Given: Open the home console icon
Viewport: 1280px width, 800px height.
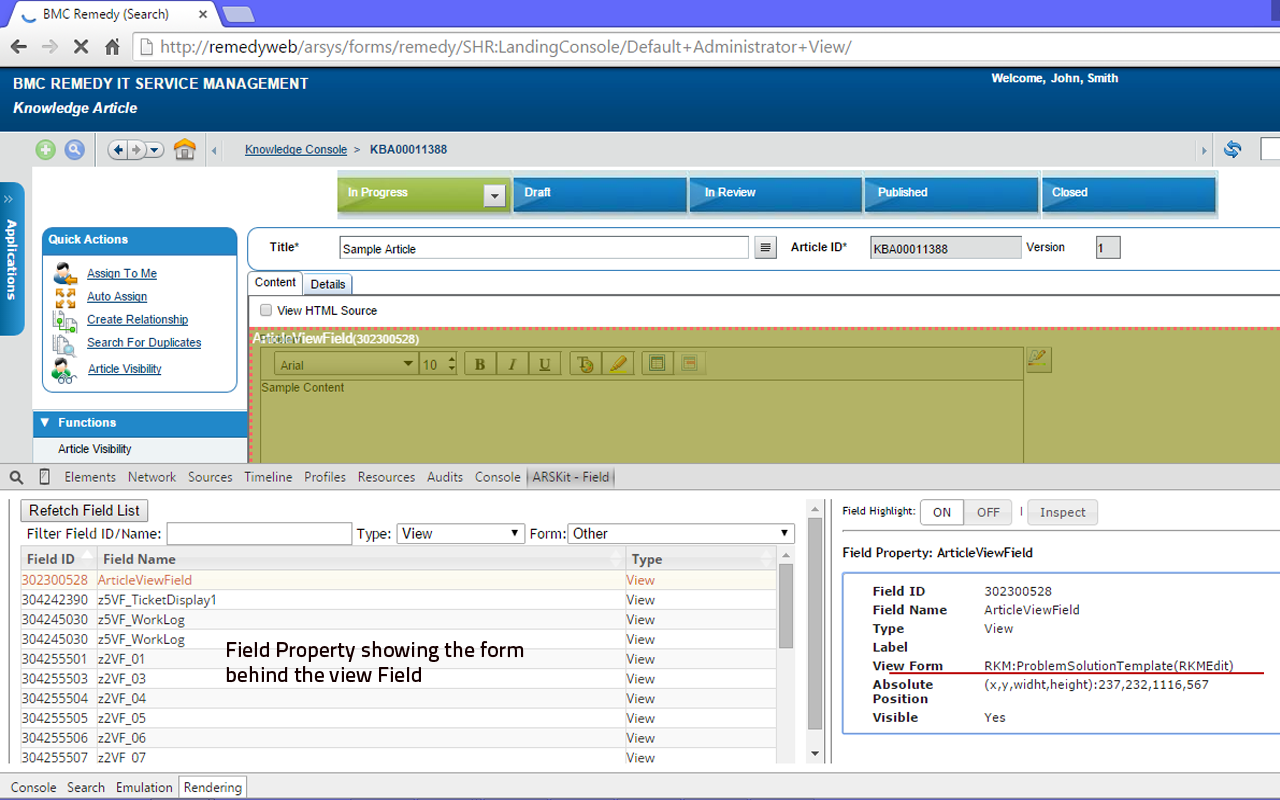Looking at the screenshot, I should tap(185, 148).
